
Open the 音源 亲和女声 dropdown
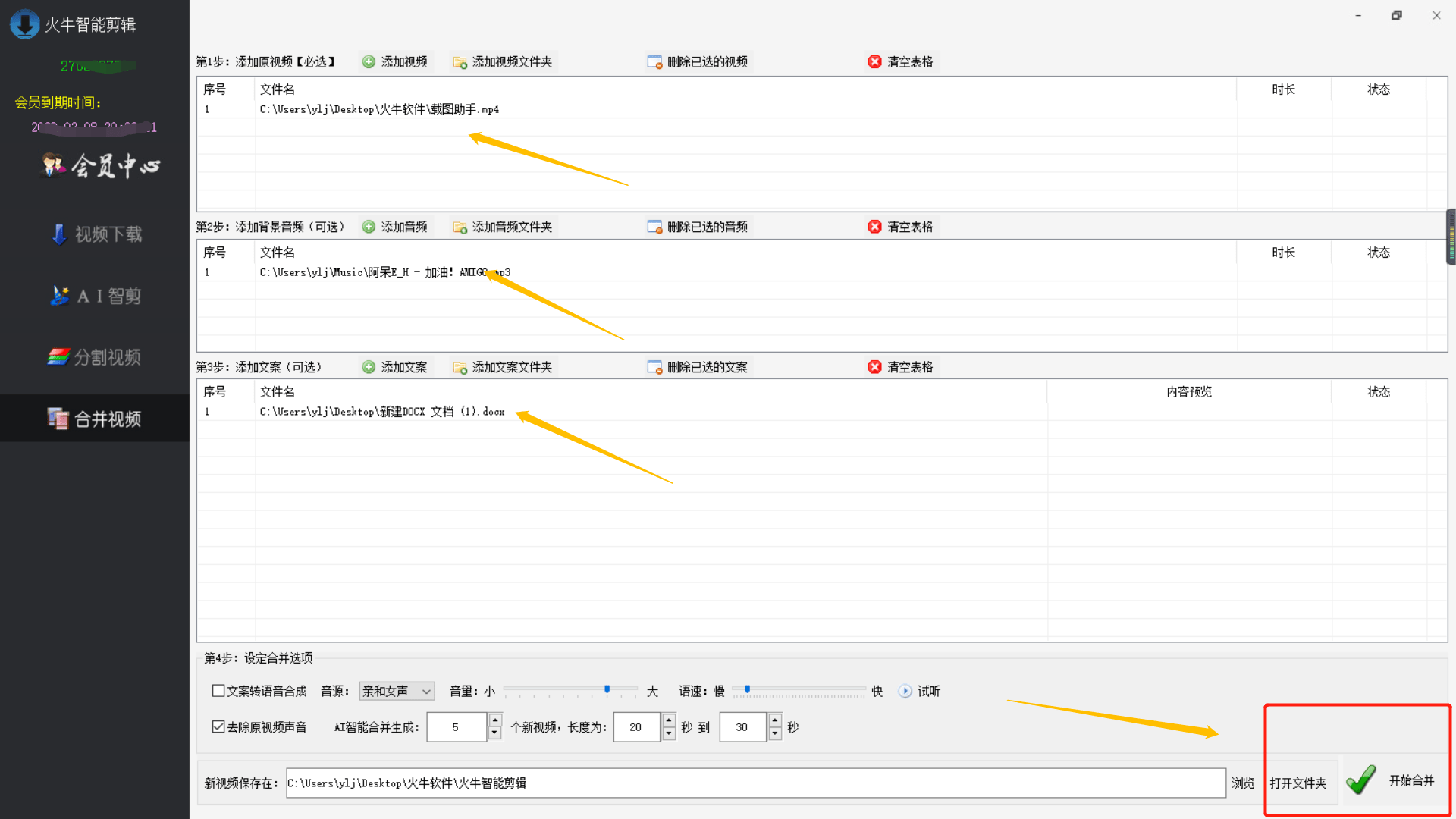click(397, 691)
